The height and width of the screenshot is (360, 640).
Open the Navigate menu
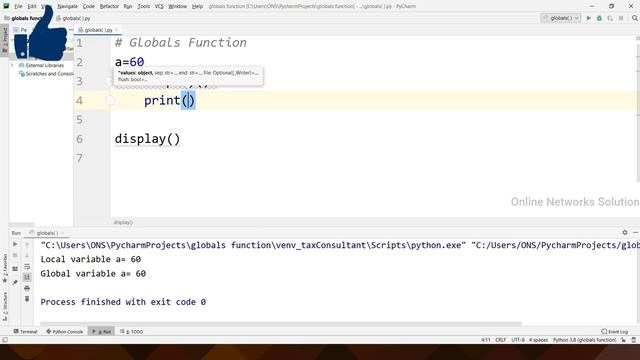(67, 6)
